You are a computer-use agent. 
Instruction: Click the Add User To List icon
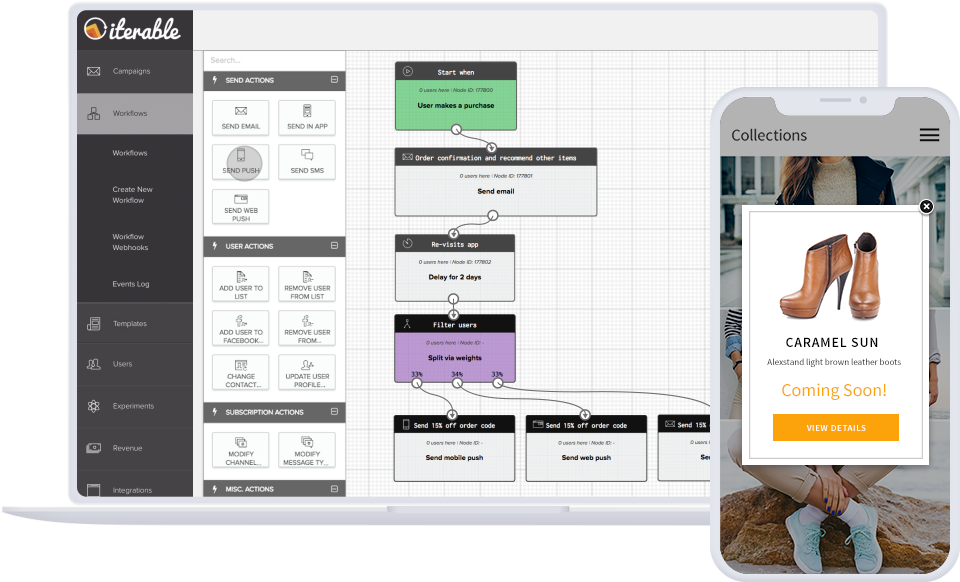[241, 283]
